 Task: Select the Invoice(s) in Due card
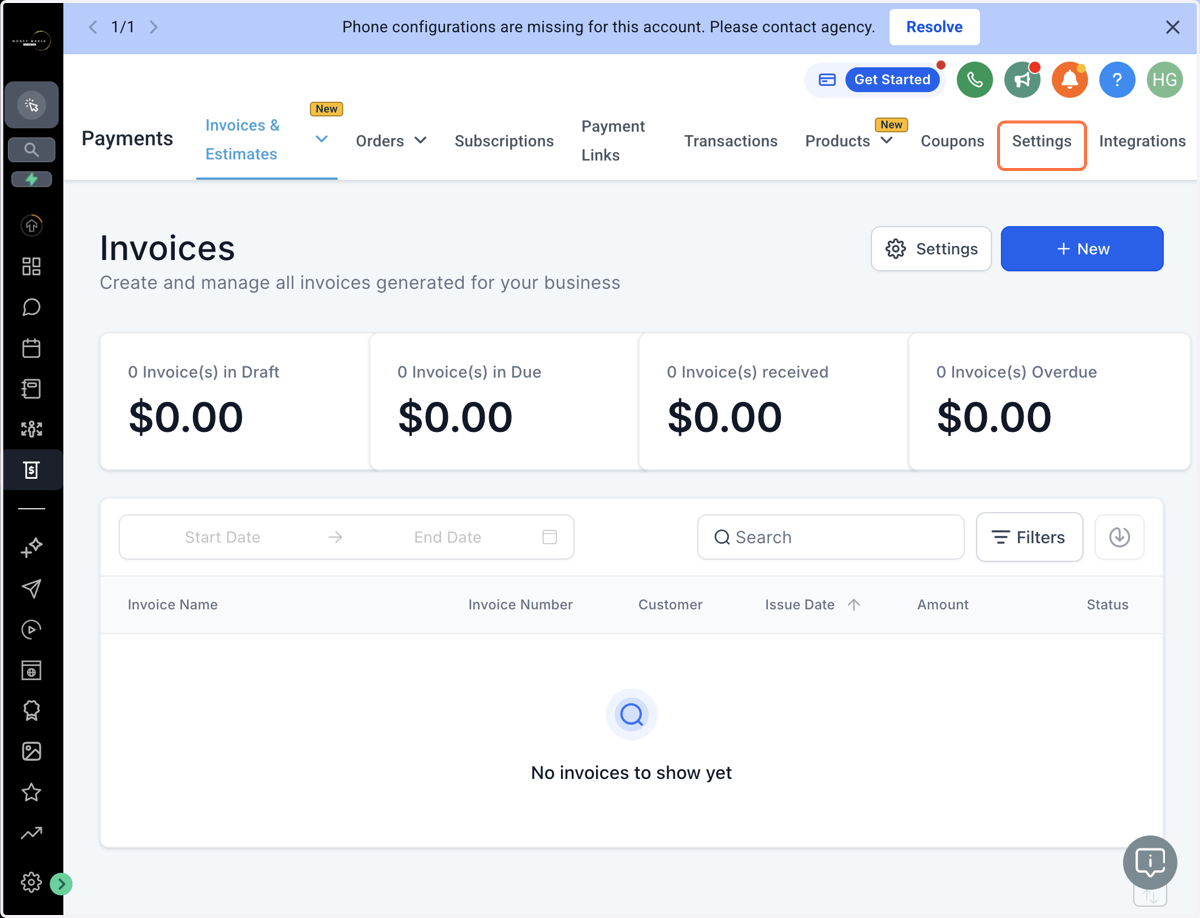[504, 401]
